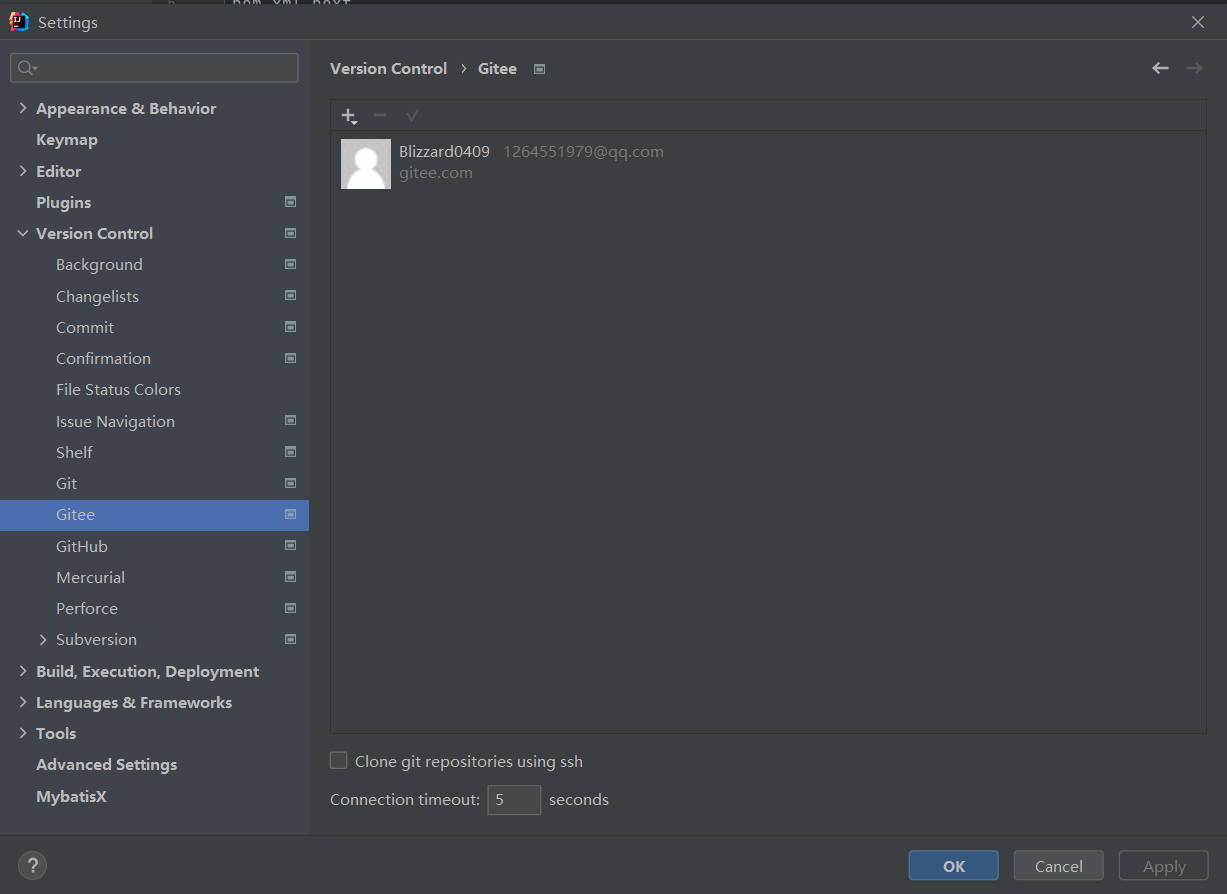The image size is (1227, 894).
Task: Click the set default checkmark icon
Action: [412, 116]
